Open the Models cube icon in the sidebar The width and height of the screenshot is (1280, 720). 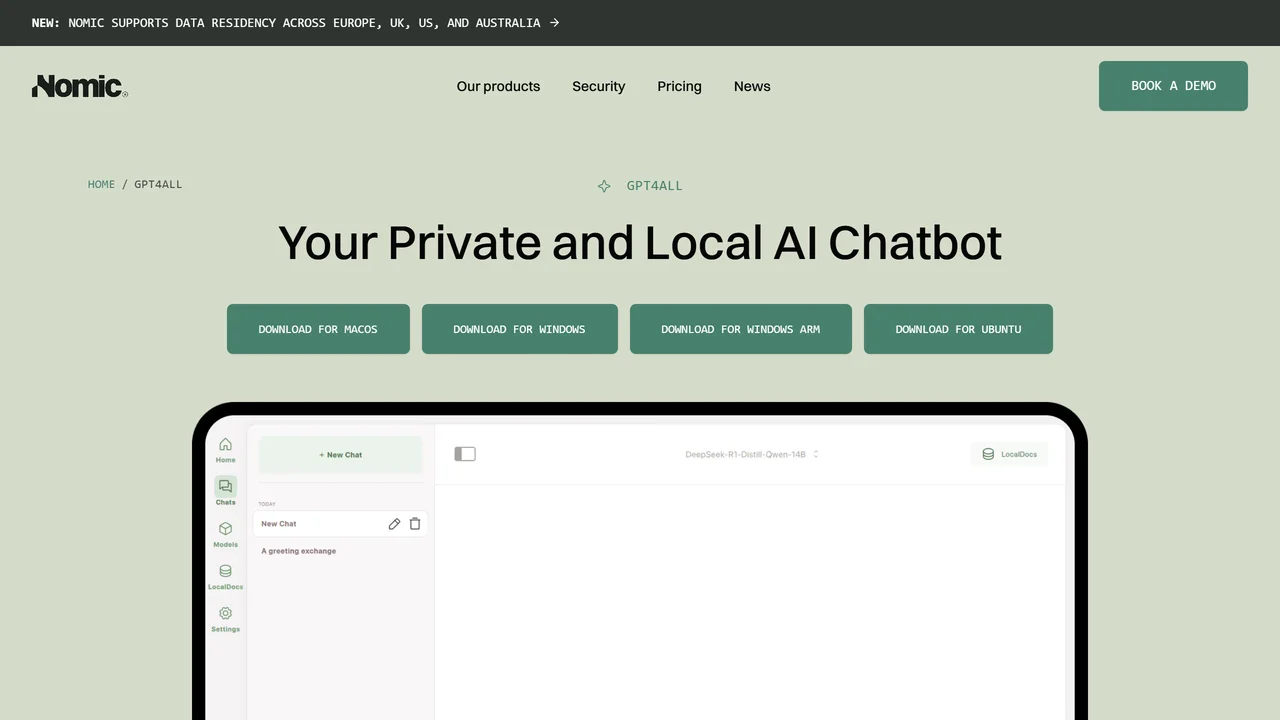(x=226, y=534)
